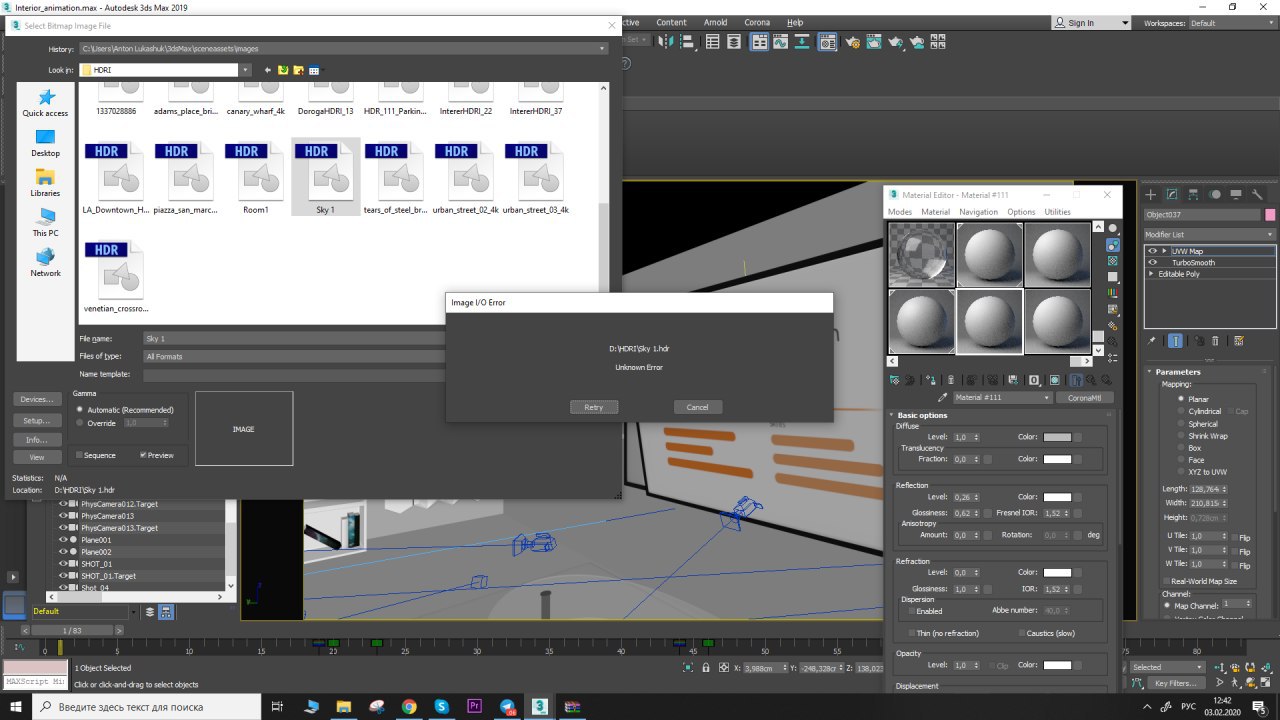Click Get Material icon in Material Editor

pos(896,380)
